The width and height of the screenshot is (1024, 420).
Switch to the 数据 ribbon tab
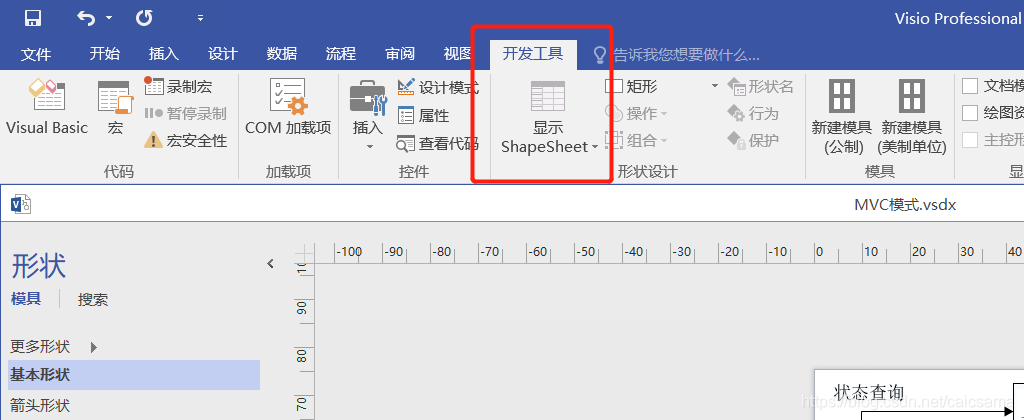pyautogui.click(x=282, y=54)
